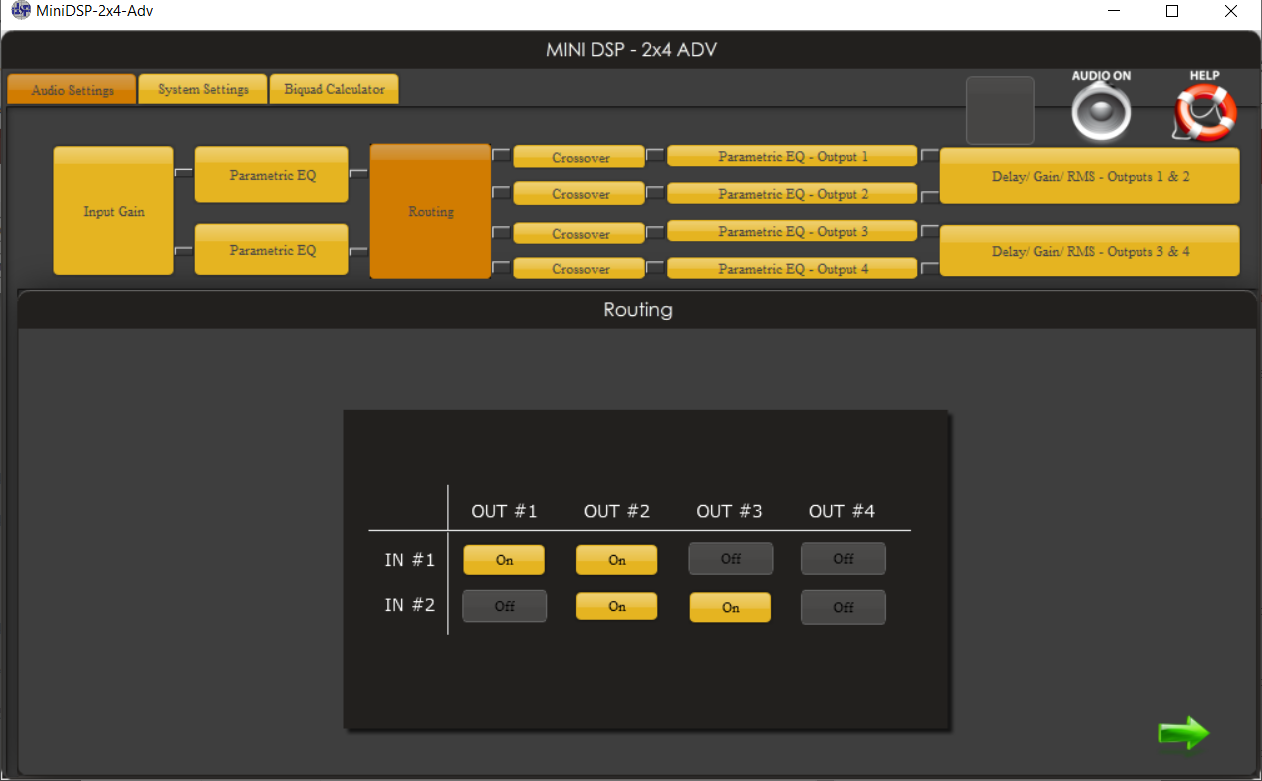Open Parametric EQ - Output 2
1262x781 pixels.
coord(792,193)
